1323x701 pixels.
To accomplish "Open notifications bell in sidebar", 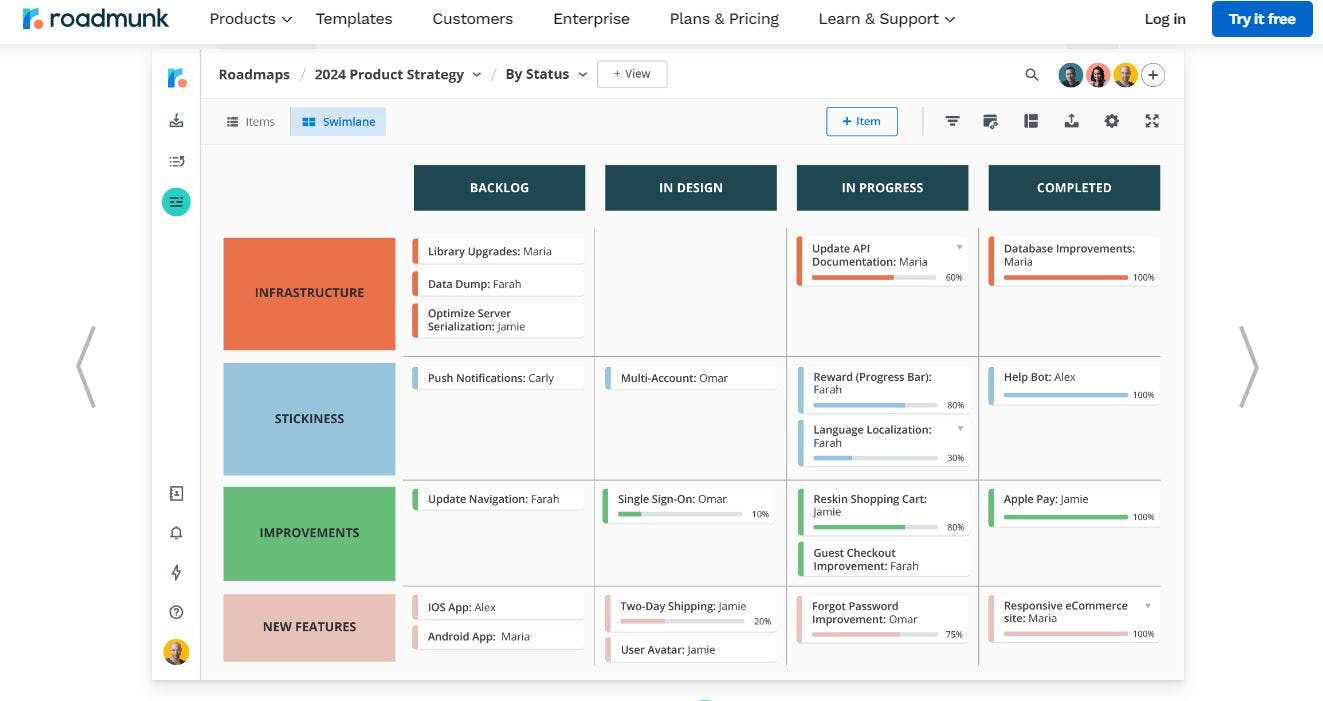I will pyautogui.click(x=177, y=533).
